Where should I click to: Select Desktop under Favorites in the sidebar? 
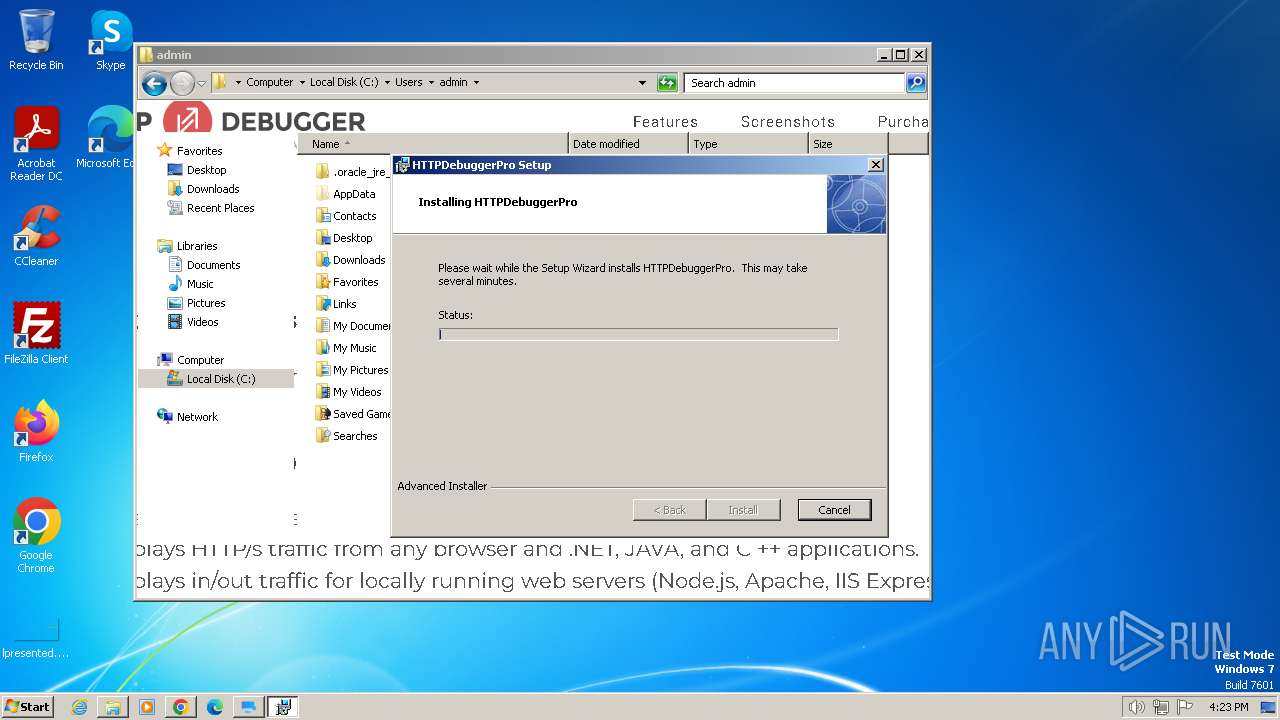pyautogui.click(x=197, y=170)
